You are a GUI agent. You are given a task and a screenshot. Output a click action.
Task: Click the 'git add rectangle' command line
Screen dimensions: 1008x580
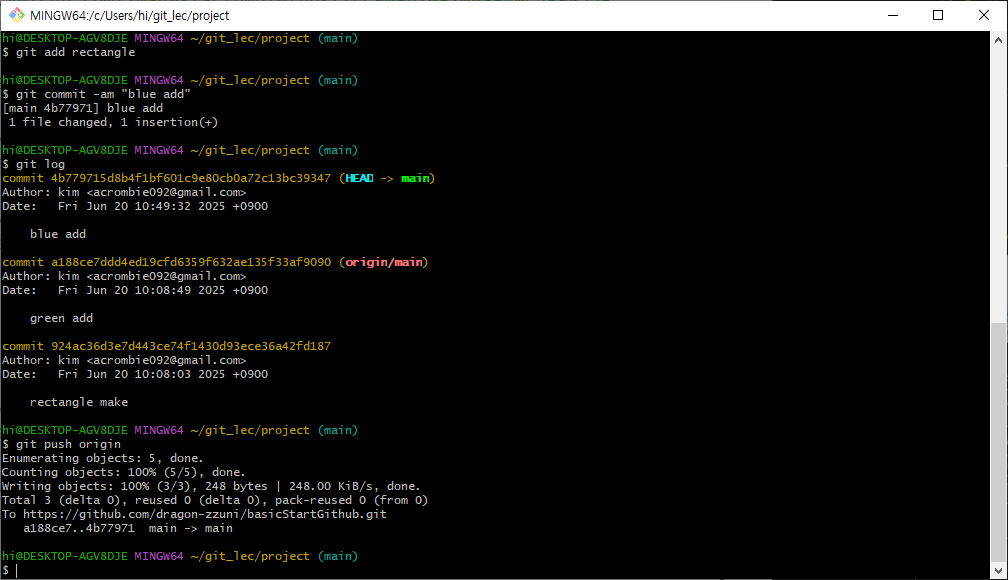tap(69, 52)
